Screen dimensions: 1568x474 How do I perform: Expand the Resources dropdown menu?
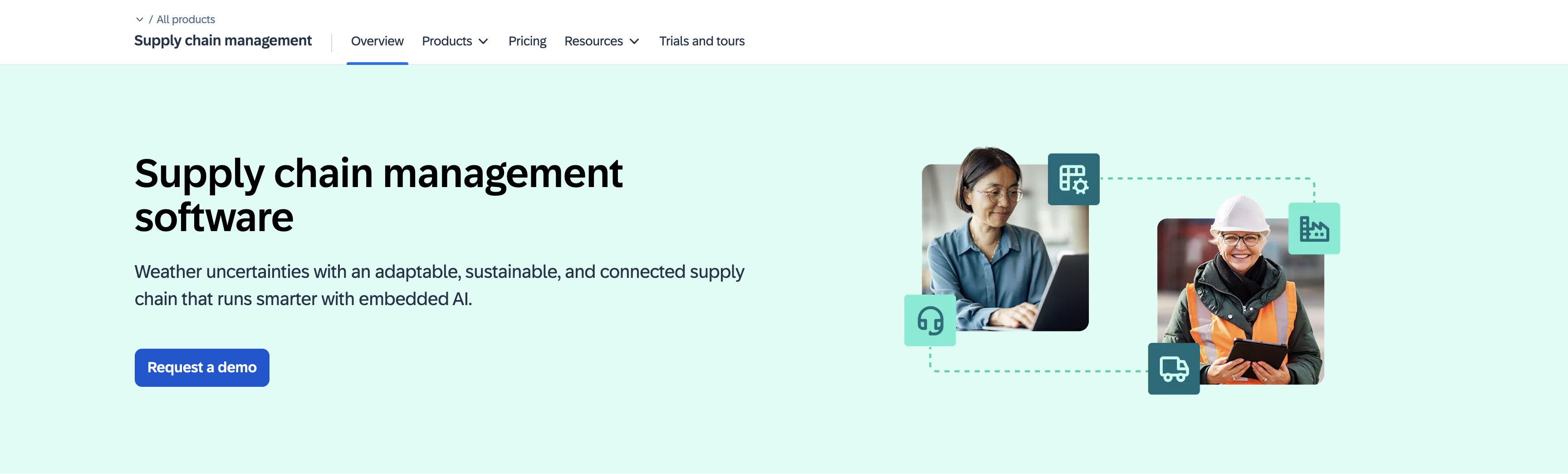pyautogui.click(x=602, y=41)
